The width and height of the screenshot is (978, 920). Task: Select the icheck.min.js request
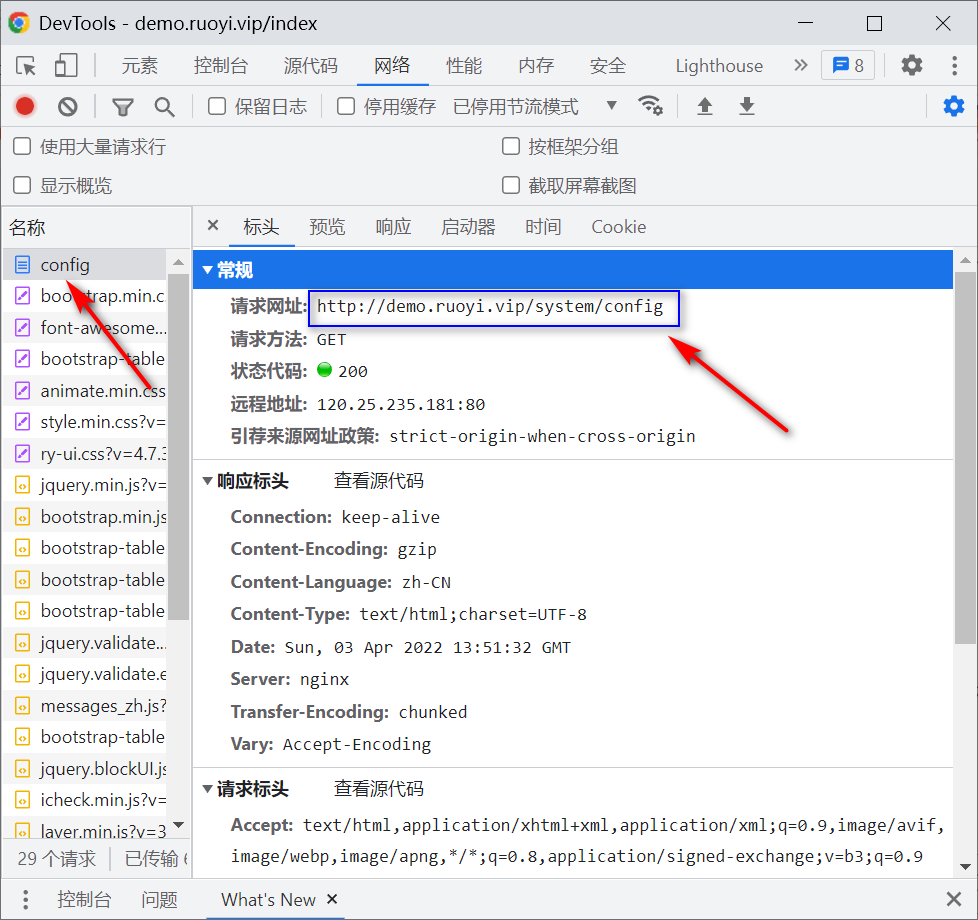pos(85,800)
